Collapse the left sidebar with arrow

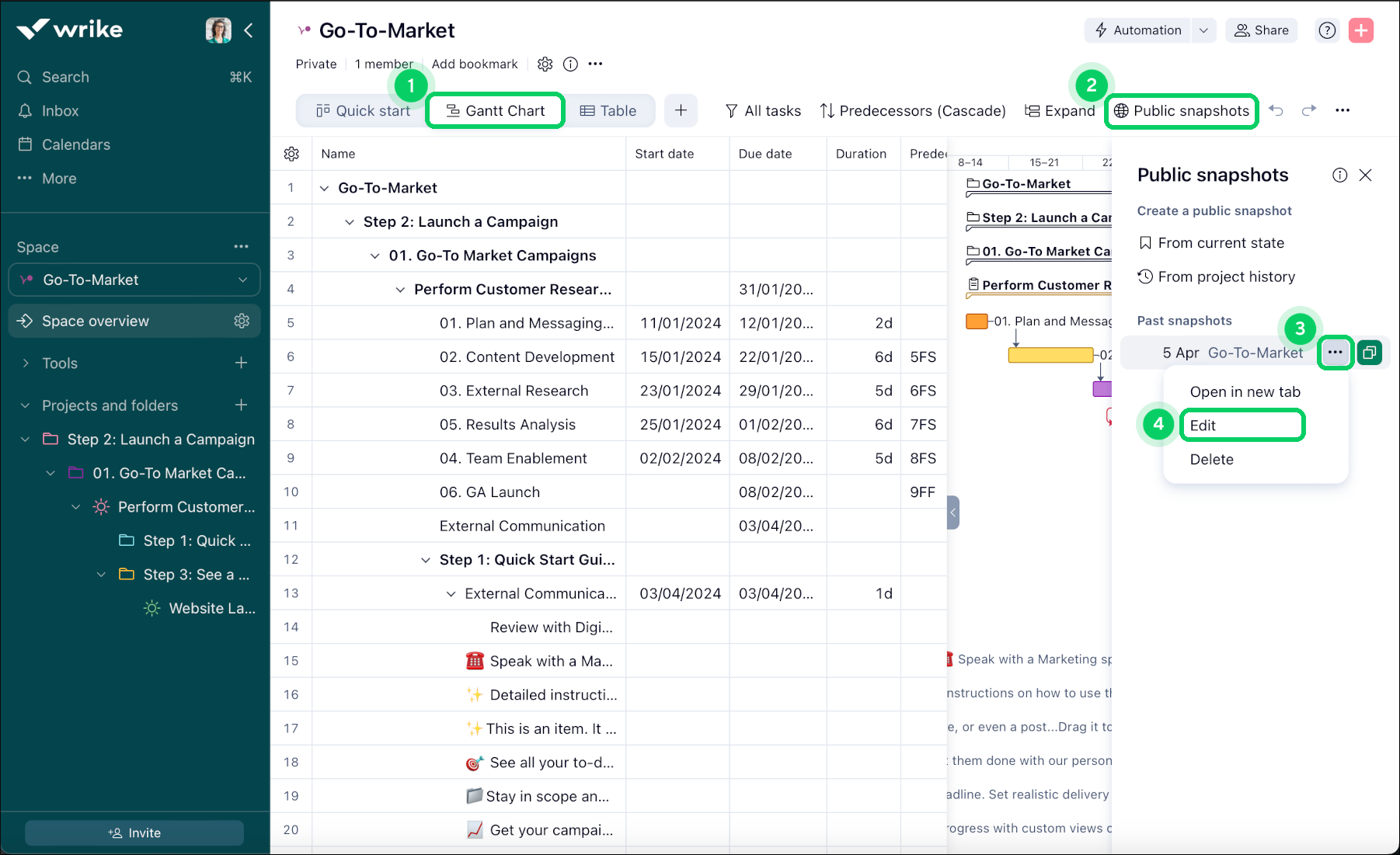click(249, 30)
